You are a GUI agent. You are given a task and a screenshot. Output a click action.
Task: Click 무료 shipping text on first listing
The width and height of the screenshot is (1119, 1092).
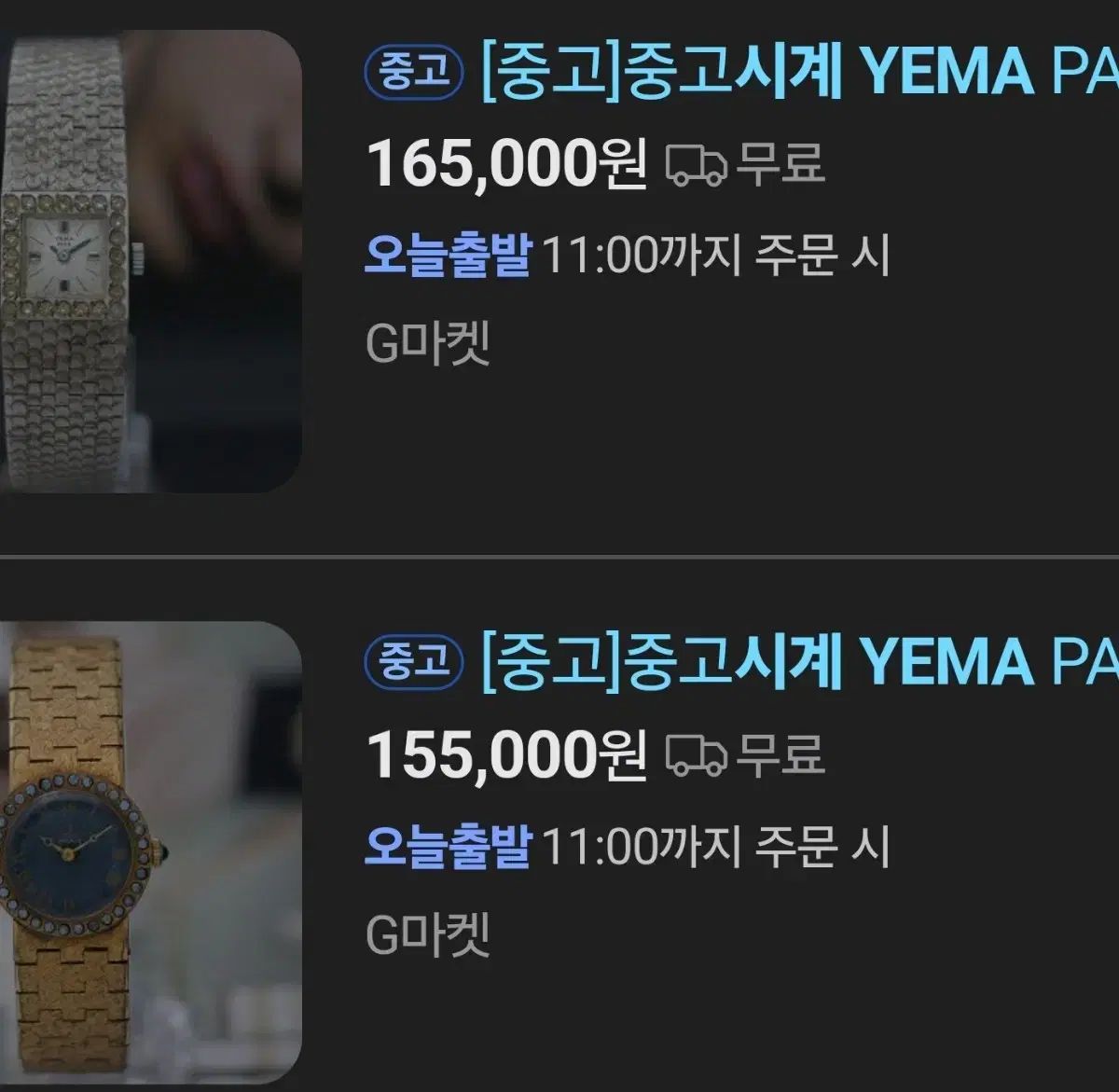781,163
